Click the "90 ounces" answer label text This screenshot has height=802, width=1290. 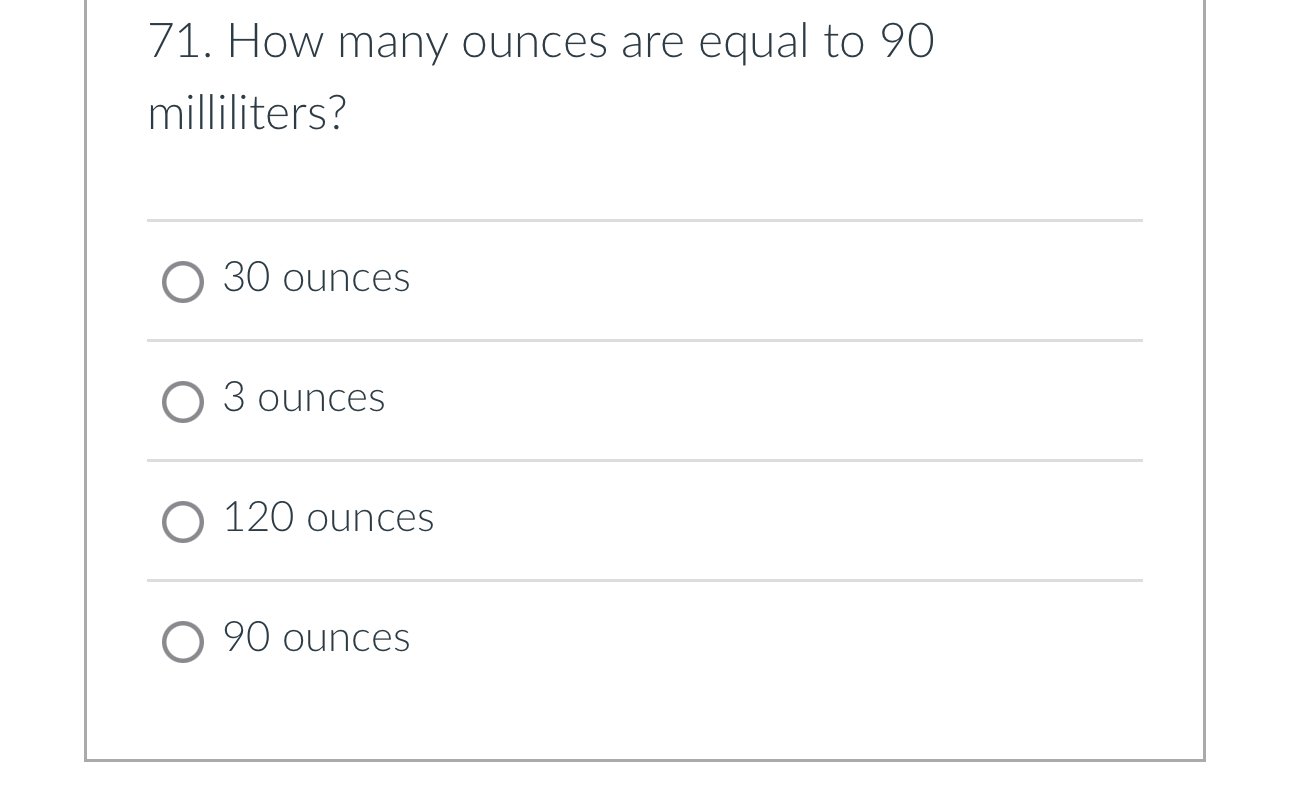pos(316,637)
